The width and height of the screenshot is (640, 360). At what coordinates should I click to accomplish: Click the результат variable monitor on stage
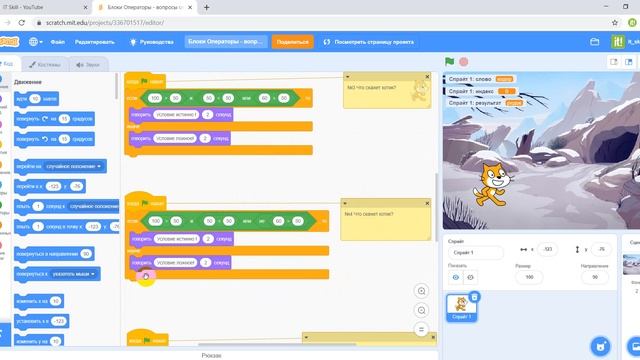[x=484, y=103]
